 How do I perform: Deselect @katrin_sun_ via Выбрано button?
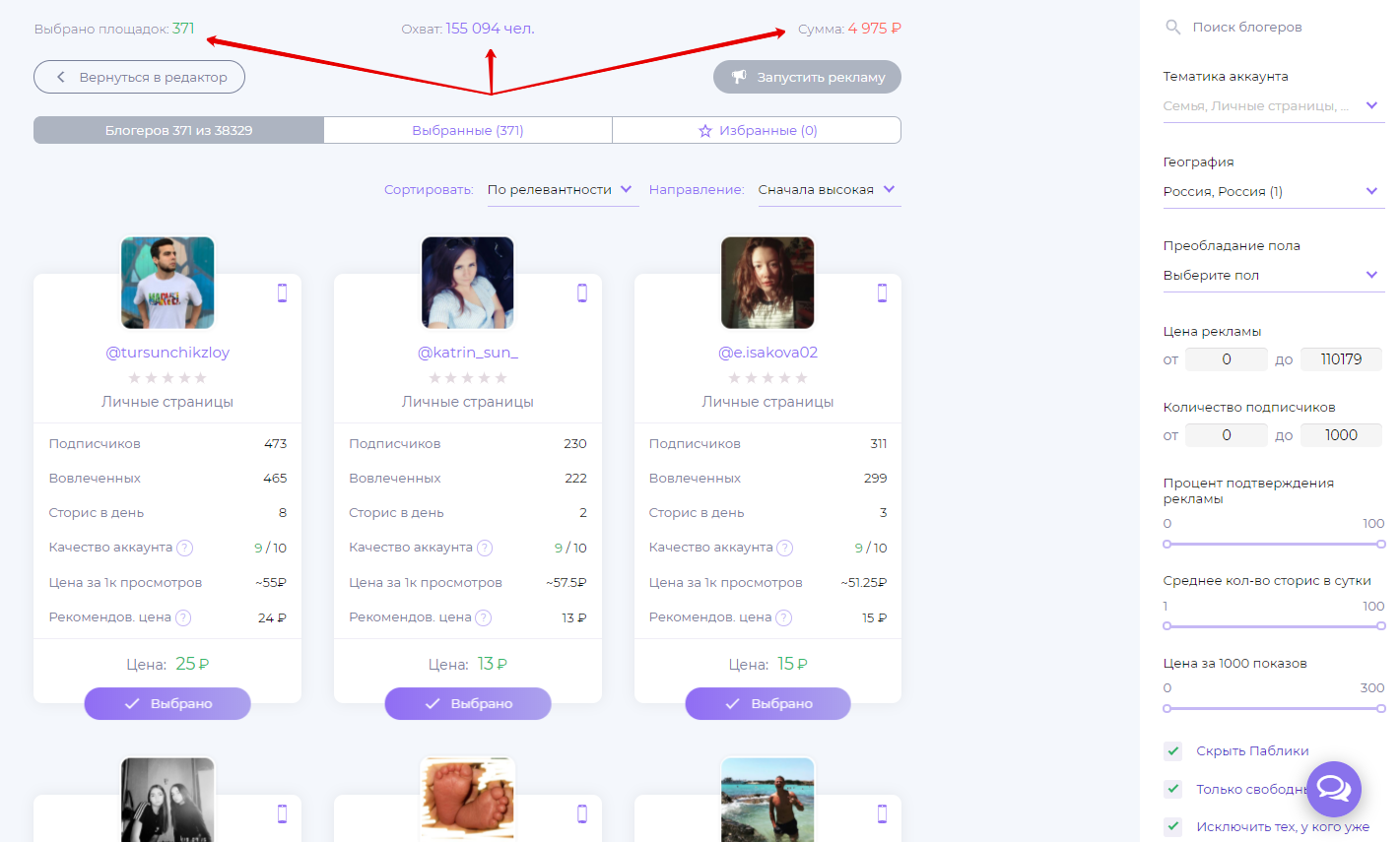(468, 703)
